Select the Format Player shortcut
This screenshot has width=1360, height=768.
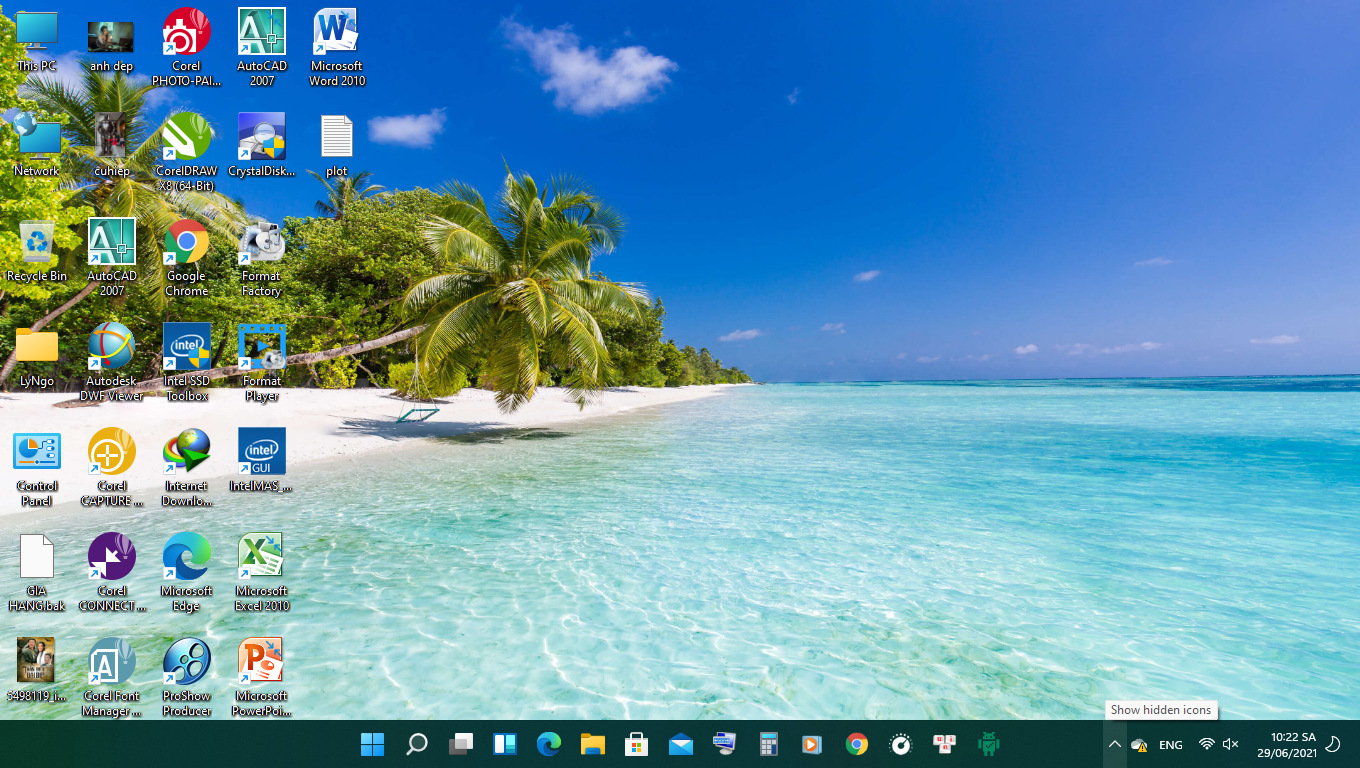262,363
